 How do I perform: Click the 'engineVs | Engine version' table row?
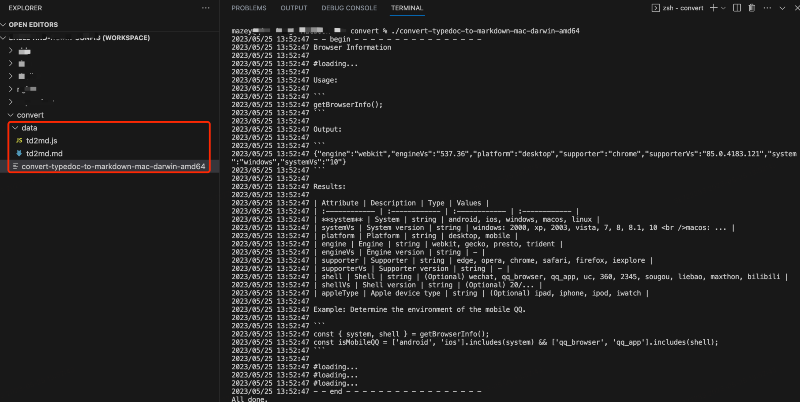pyautogui.click(x=399, y=252)
